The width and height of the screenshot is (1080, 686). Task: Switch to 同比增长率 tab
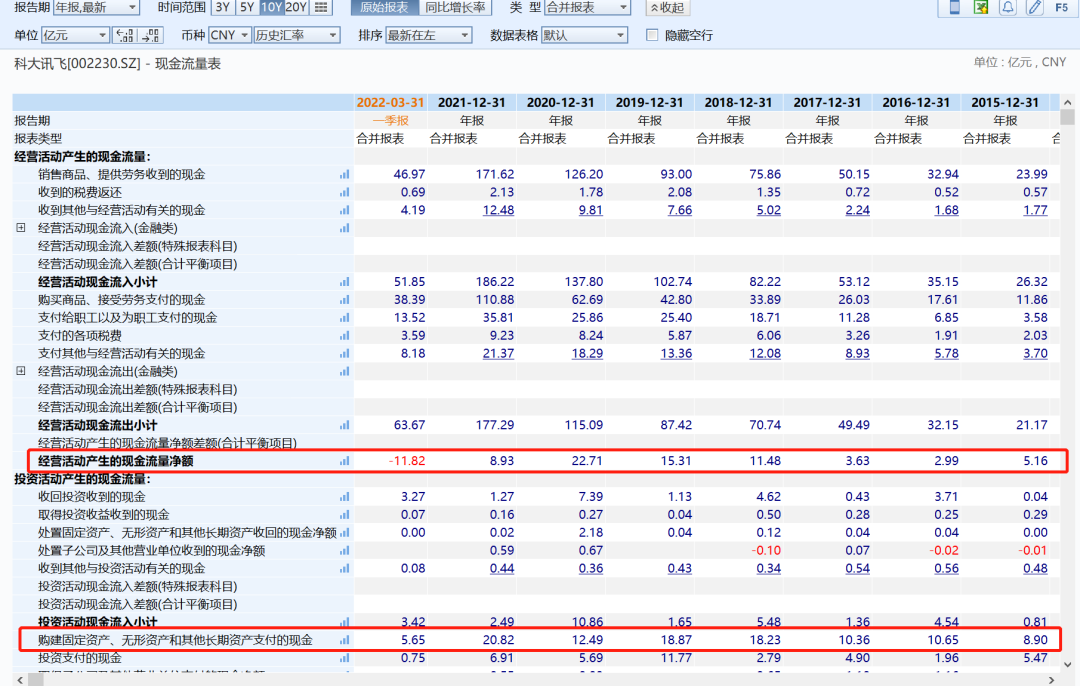point(455,7)
